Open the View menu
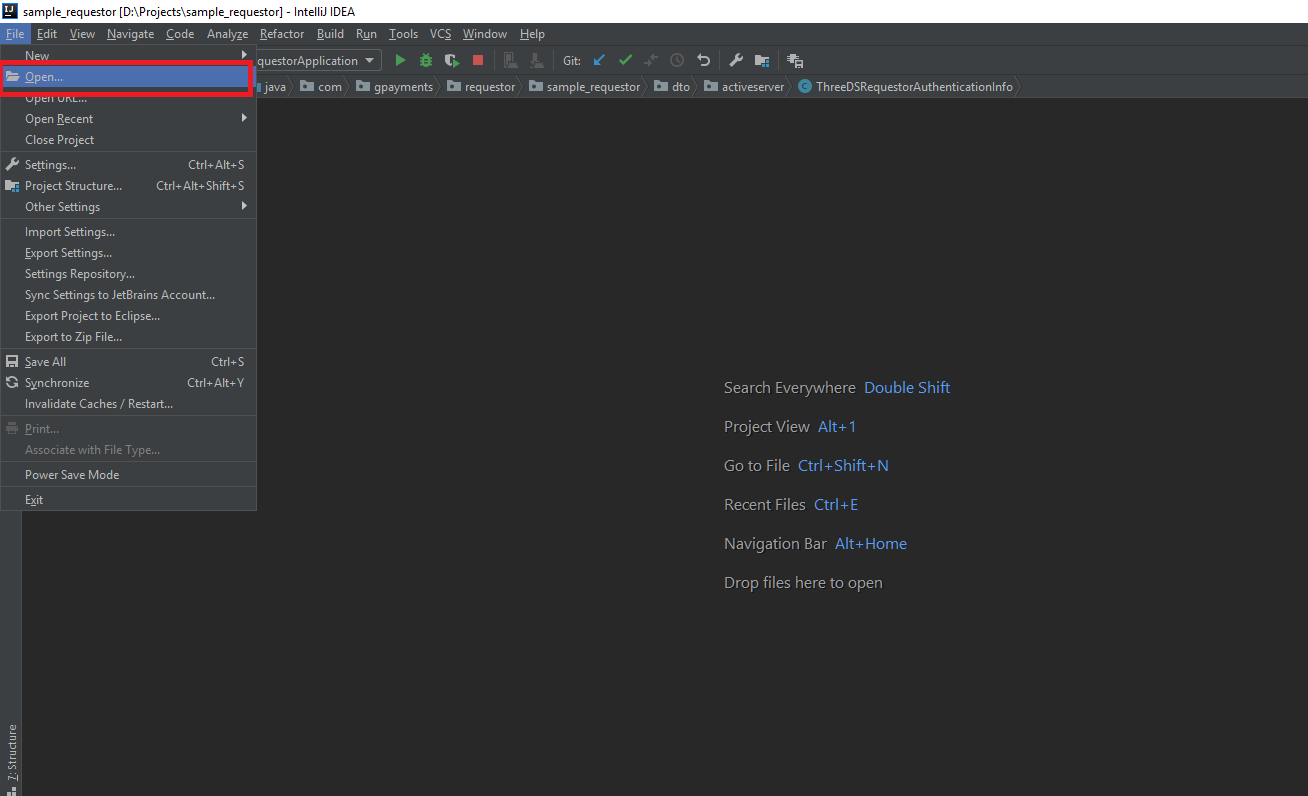Image resolution: width=1308 pixels, height=796 pixels. click(82, 34)
